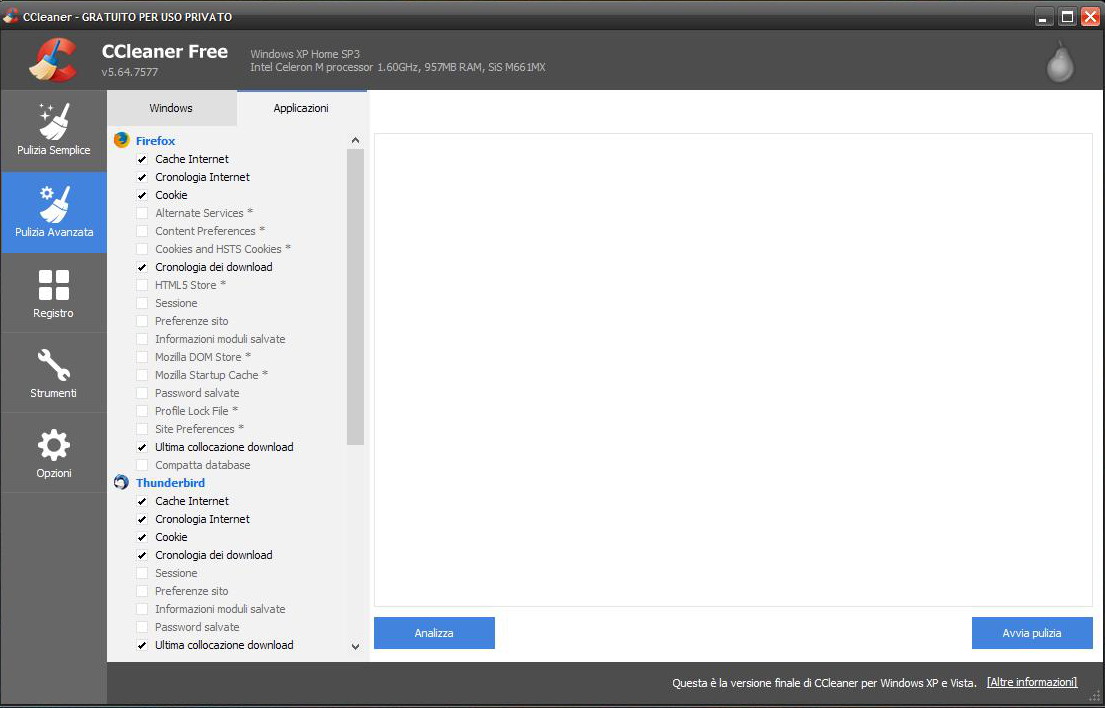The height and width of the screenshot is (708, 1105).
Task: Click the CCleaner logo in header
Action: [x=53, y=60]
